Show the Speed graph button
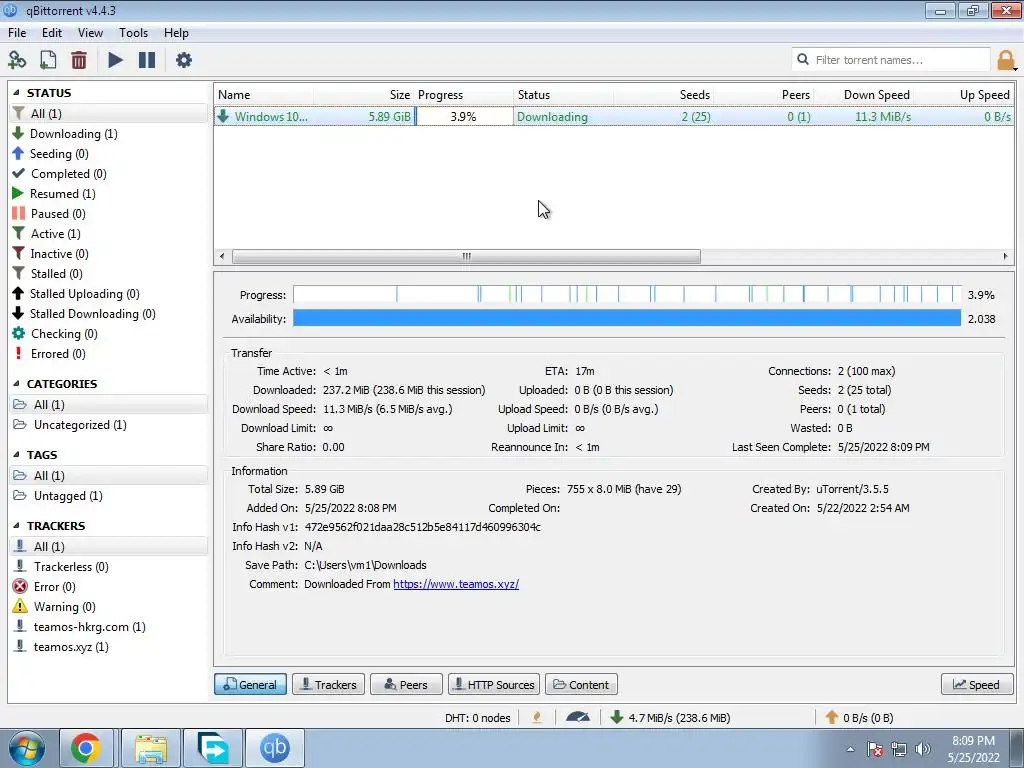Image resolution: width=1024 pixels, height=768 pixels. pos(976,684)
